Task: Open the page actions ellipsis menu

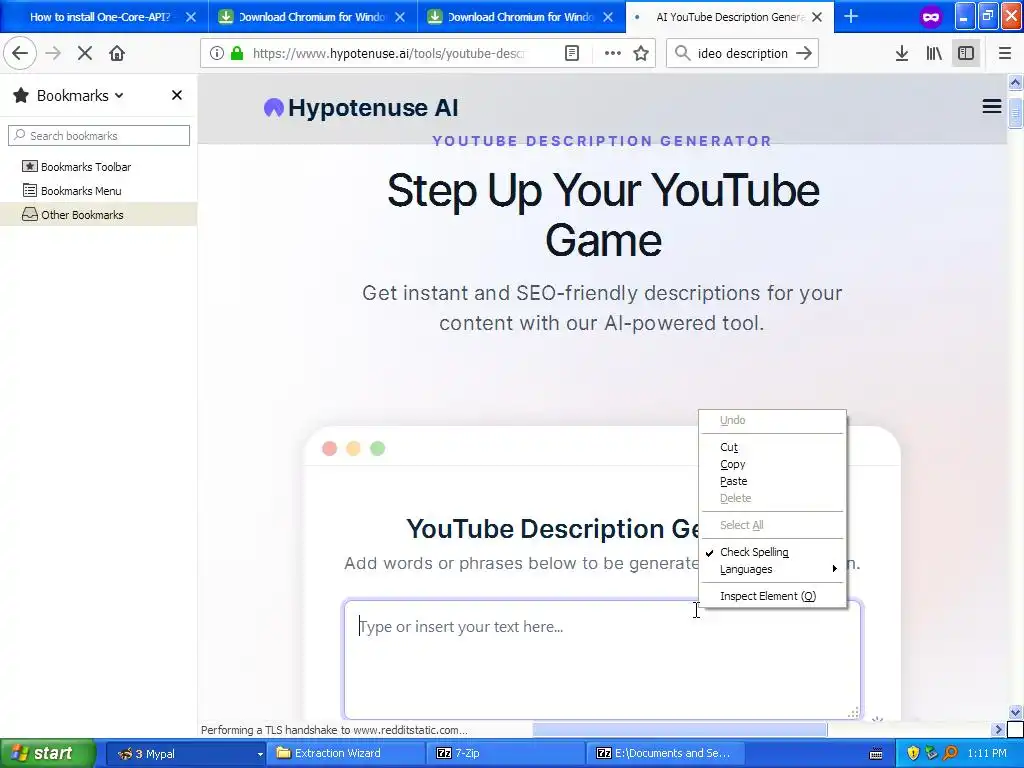Action: 613,54
